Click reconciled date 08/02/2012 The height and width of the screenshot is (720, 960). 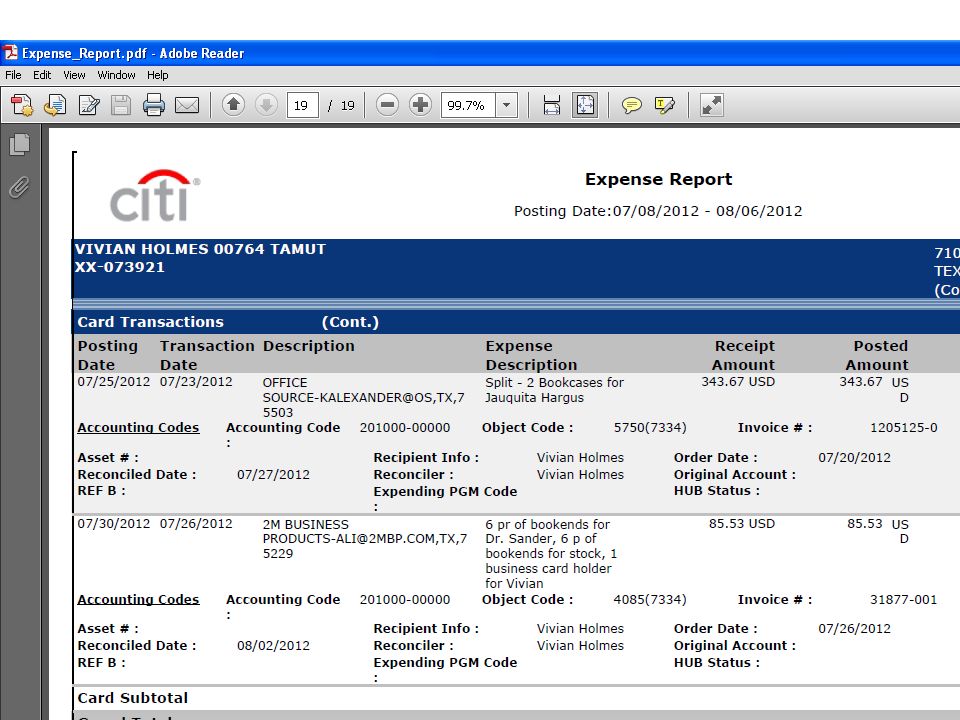[x=273, y=645]
